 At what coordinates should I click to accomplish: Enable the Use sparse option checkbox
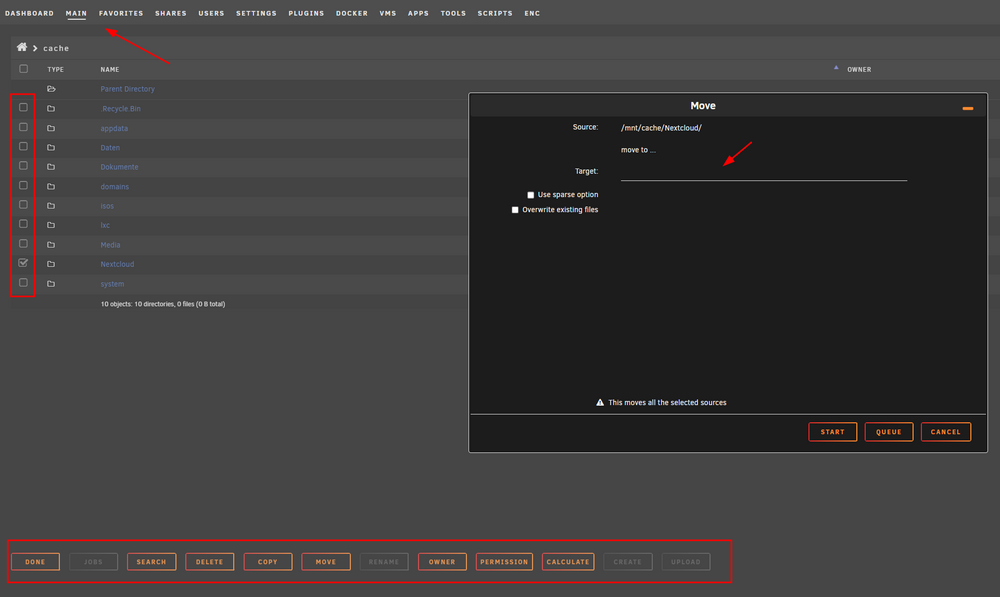pos(531,195)
